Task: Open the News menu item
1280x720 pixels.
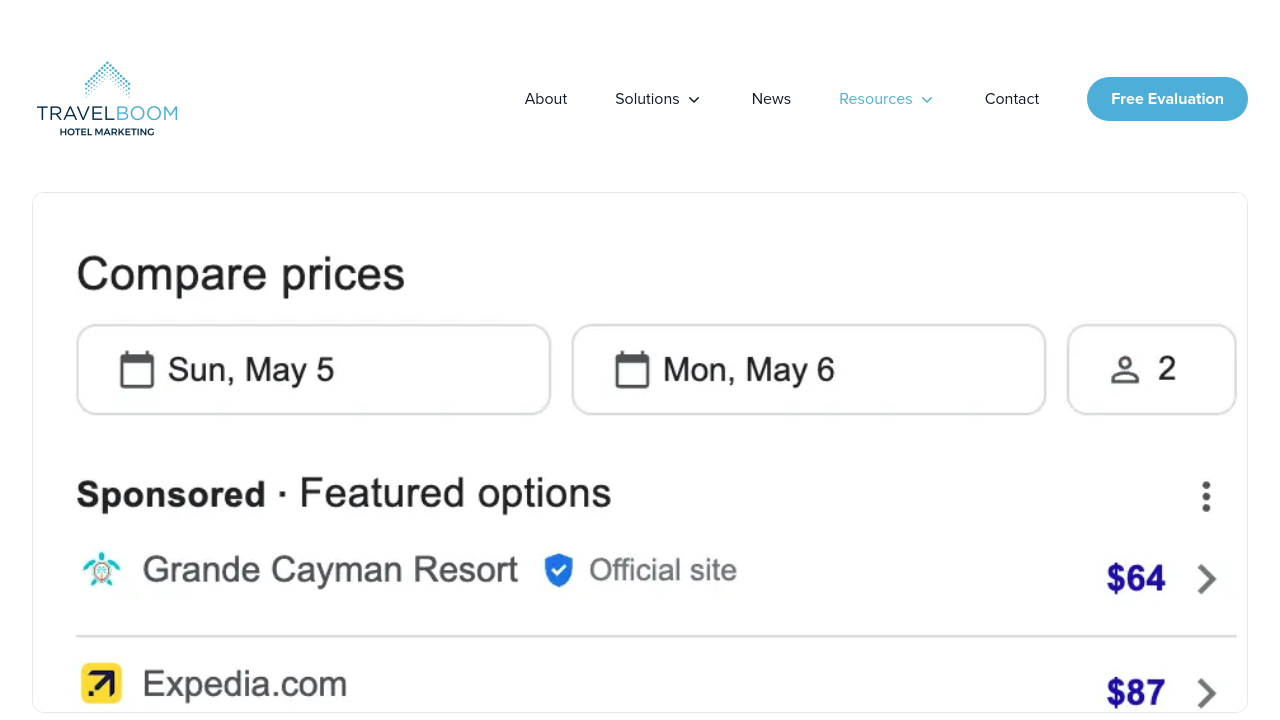Action: pos(771,99)
